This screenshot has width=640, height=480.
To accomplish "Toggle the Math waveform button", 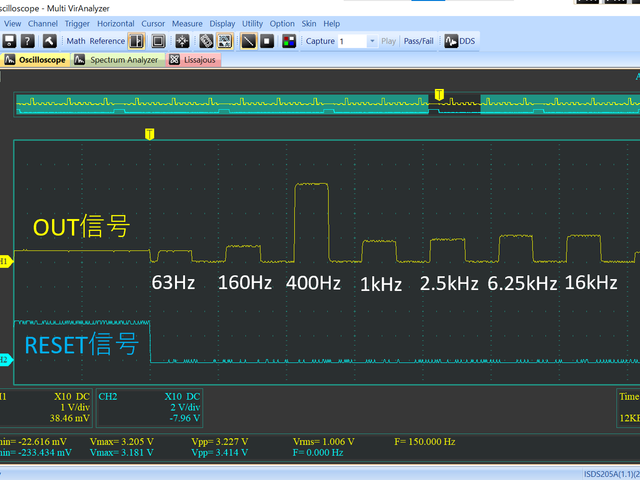I will (x=76, y=41).
